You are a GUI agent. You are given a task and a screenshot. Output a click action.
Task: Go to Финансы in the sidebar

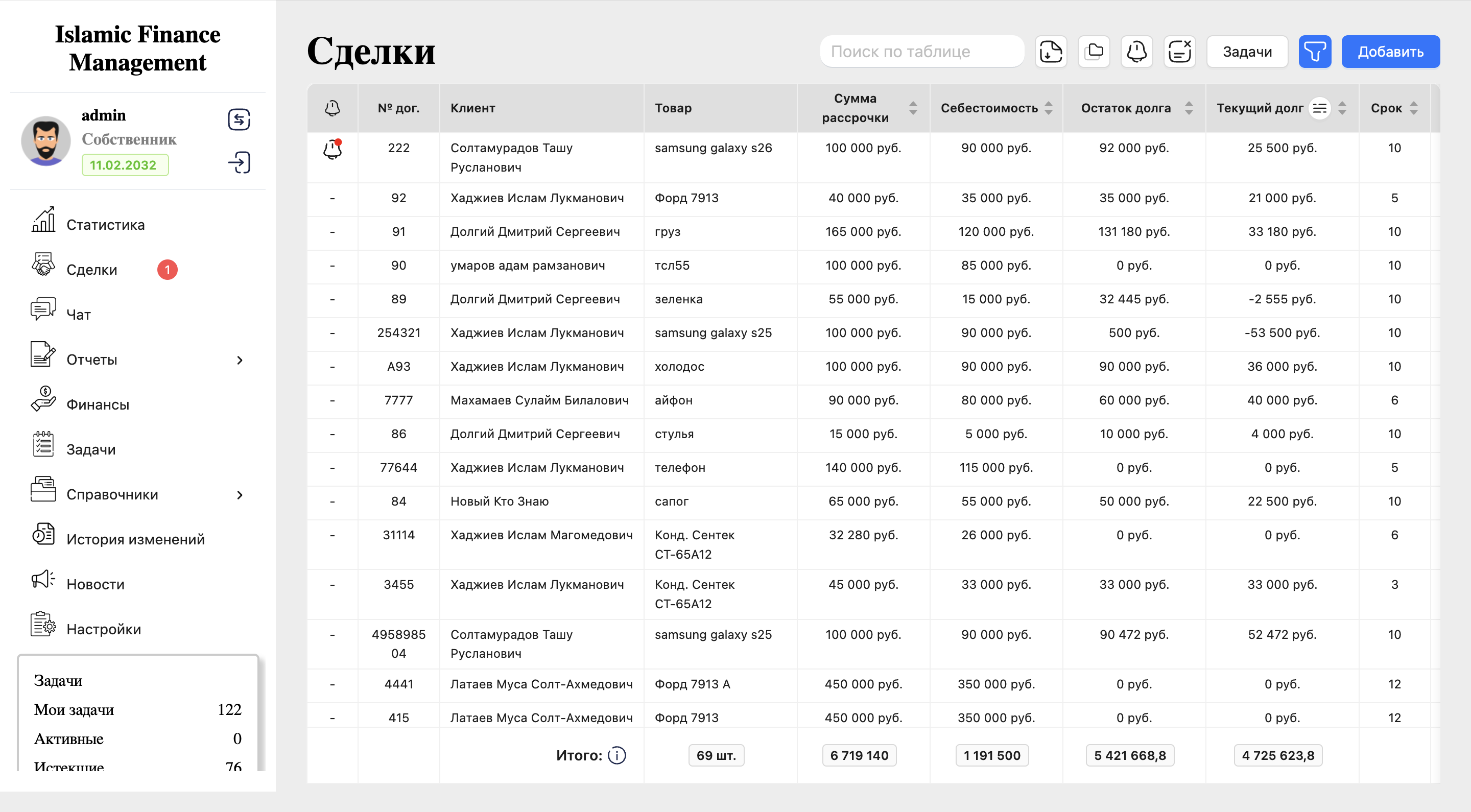[x=98, y=404]
